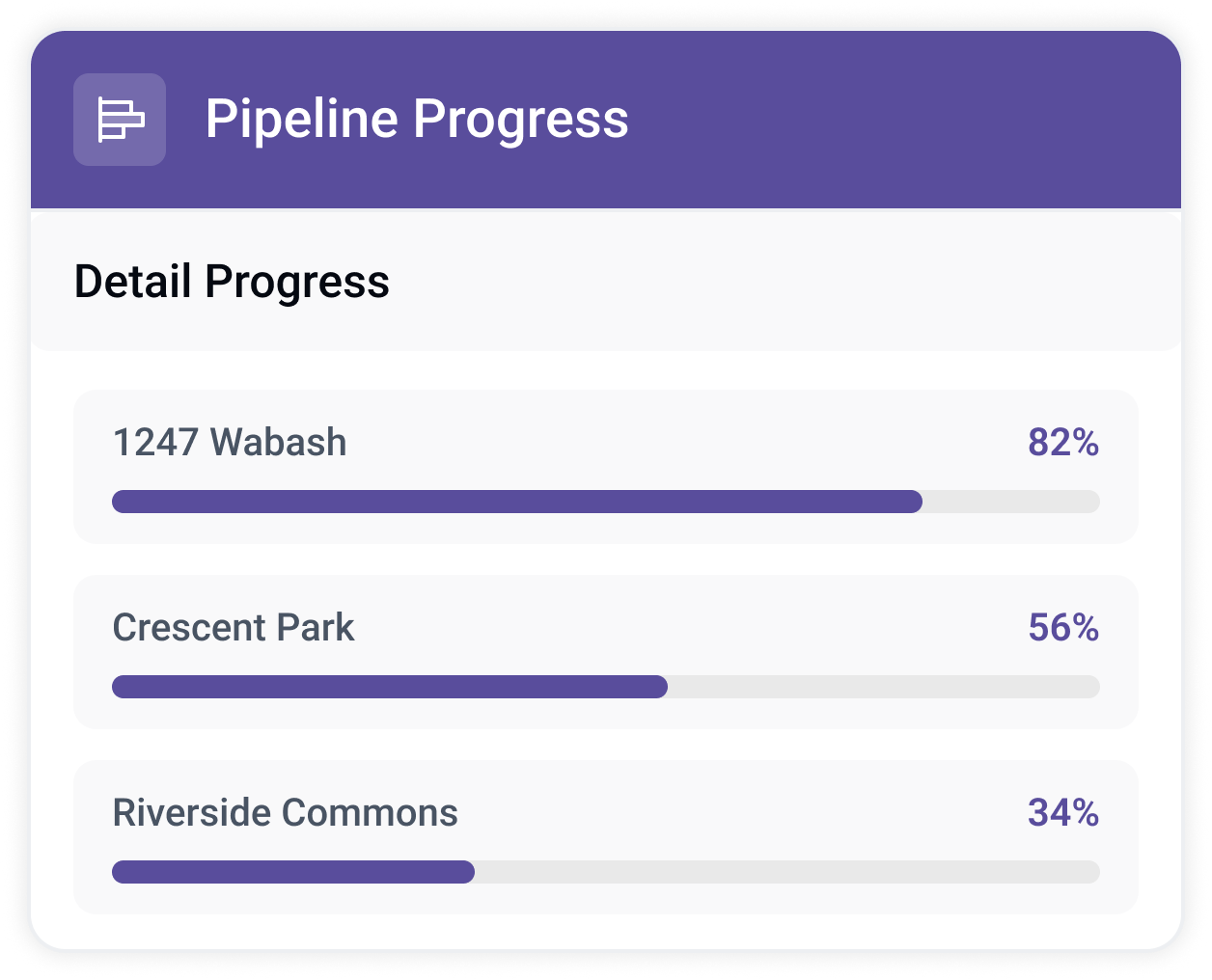This screenshot has width=1212, height=980.
Task: Click the Riverside Commons progress bar fill
Action: [293, 872]
